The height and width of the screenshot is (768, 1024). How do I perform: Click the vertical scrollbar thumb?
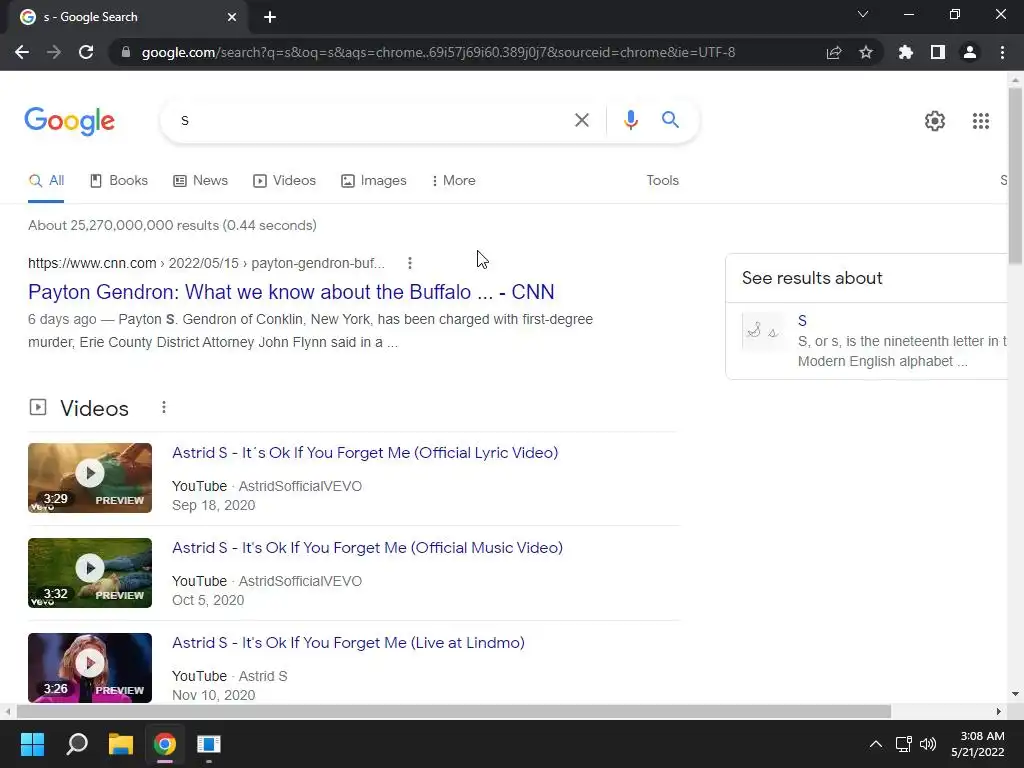click(x=1015, y=176)
